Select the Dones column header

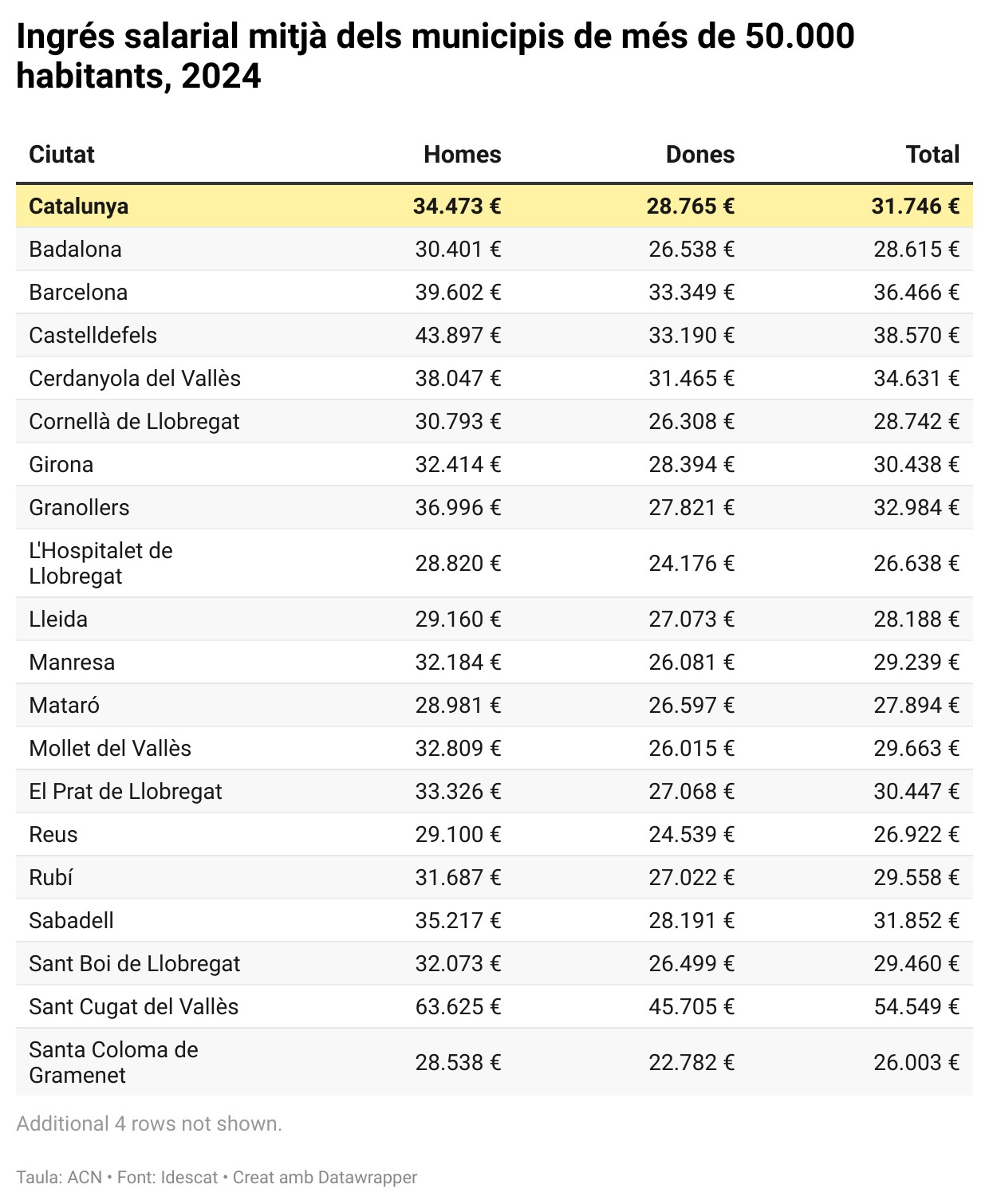699,155
